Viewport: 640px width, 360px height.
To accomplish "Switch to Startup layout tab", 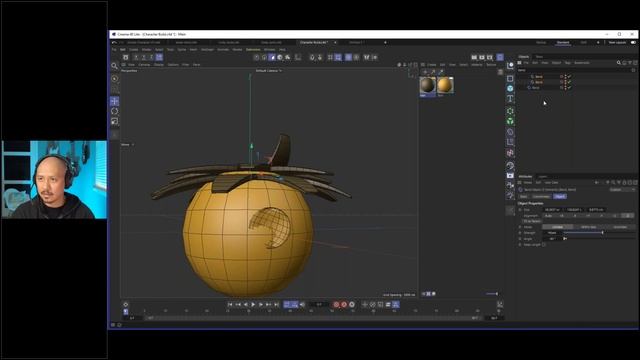I will click(x=541, y=42).
